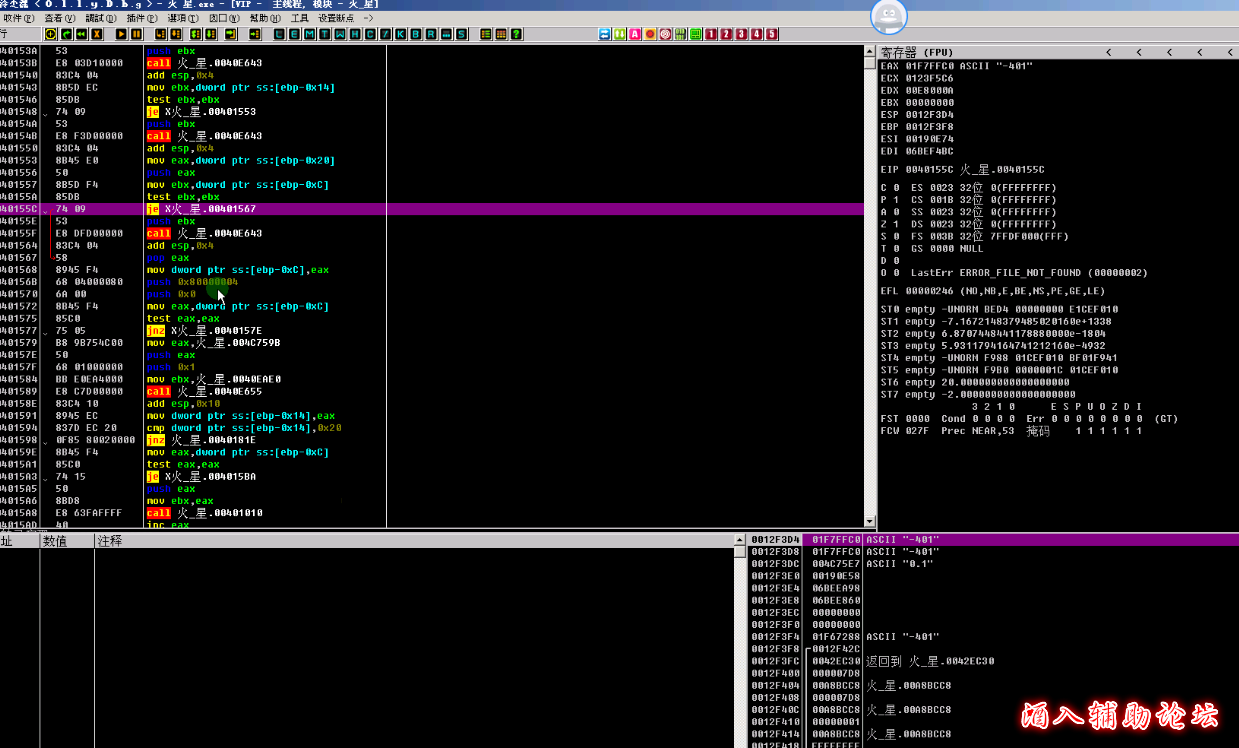
Task: Click the Run (play) toolbar button
Action: 119,34
